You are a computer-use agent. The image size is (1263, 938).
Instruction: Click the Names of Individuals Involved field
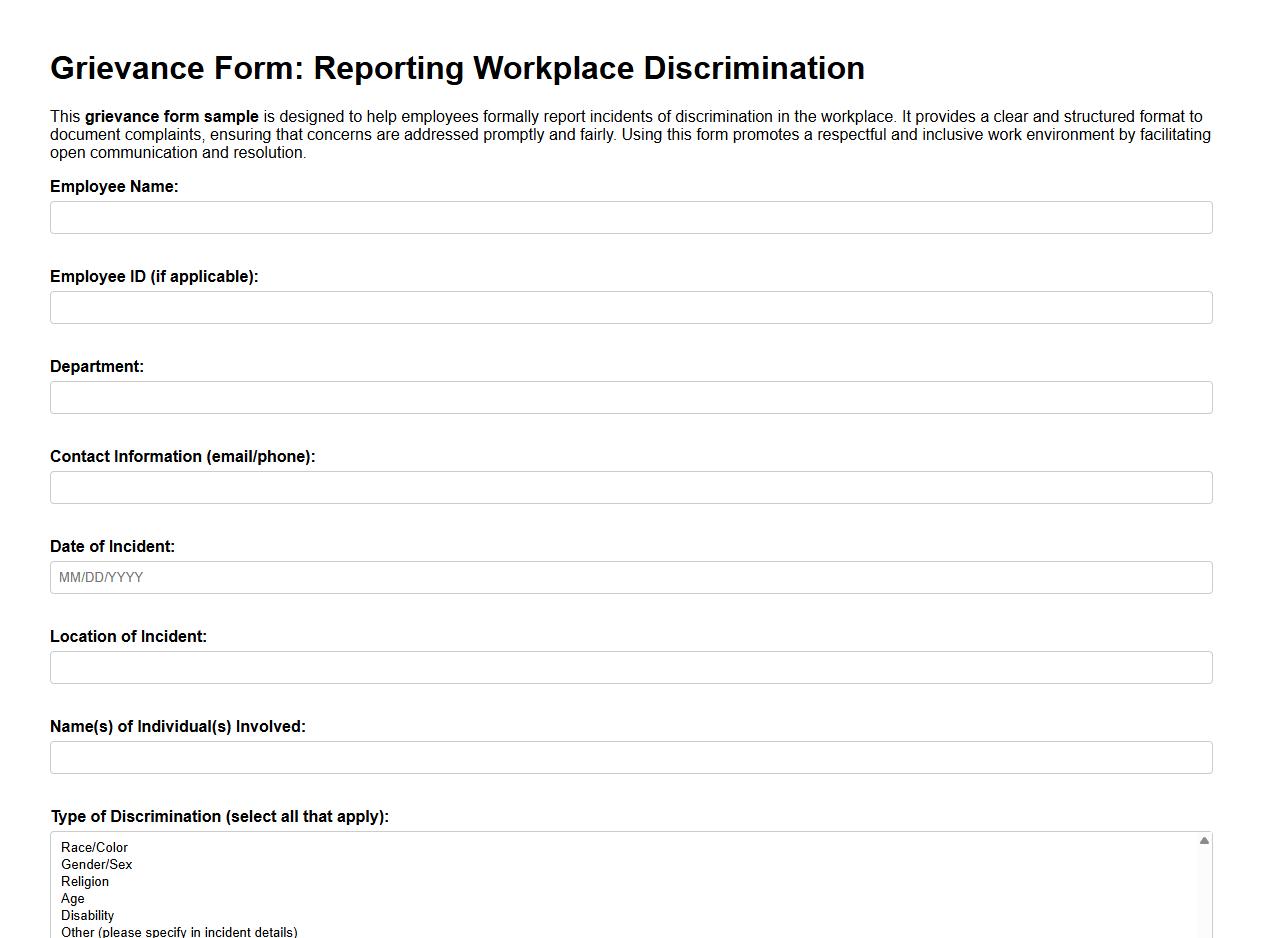coord(630,757)
